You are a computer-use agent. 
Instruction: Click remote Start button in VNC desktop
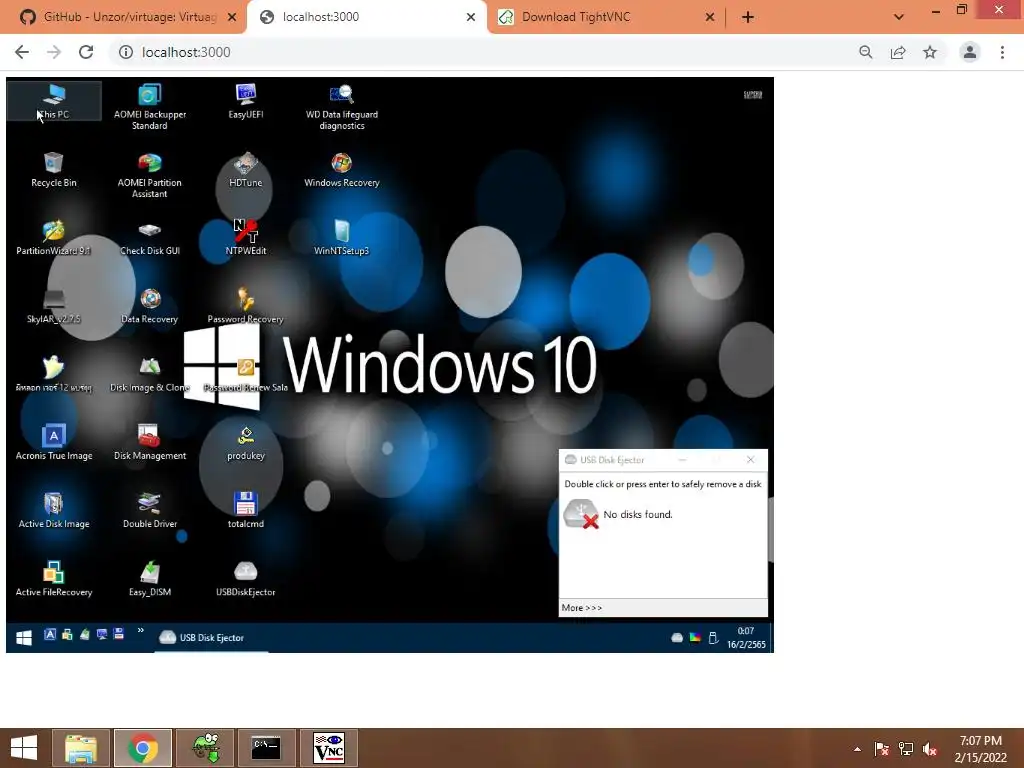[x=24, y=638]
